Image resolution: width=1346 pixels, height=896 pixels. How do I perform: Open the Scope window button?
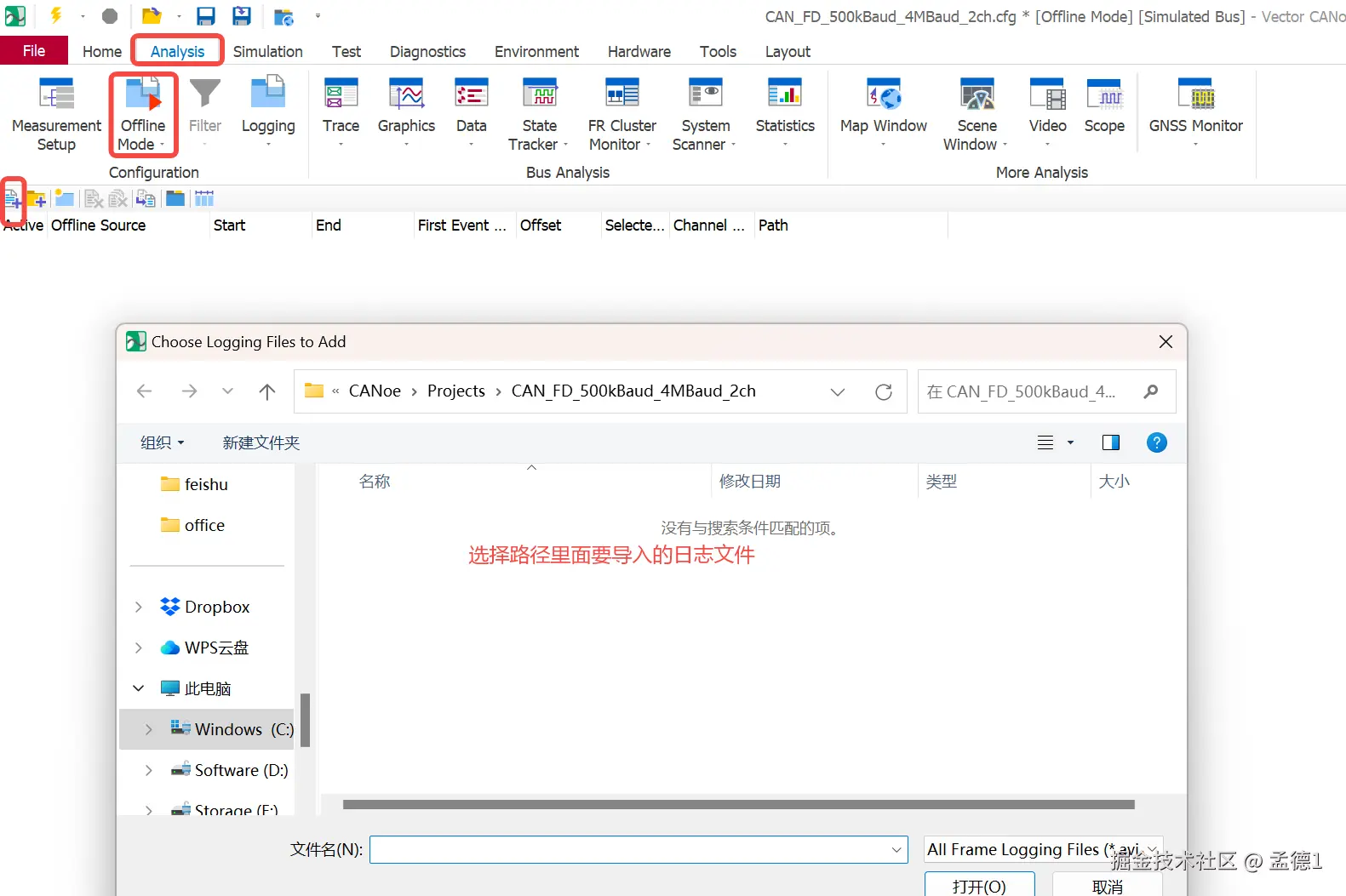coord(1104,107)
